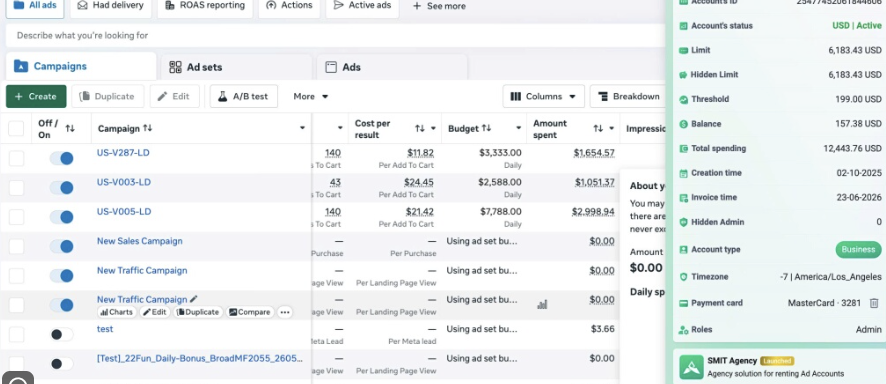Click the SMIT Agency logo icon
This screenshot has height=384, width=886.
691,367
